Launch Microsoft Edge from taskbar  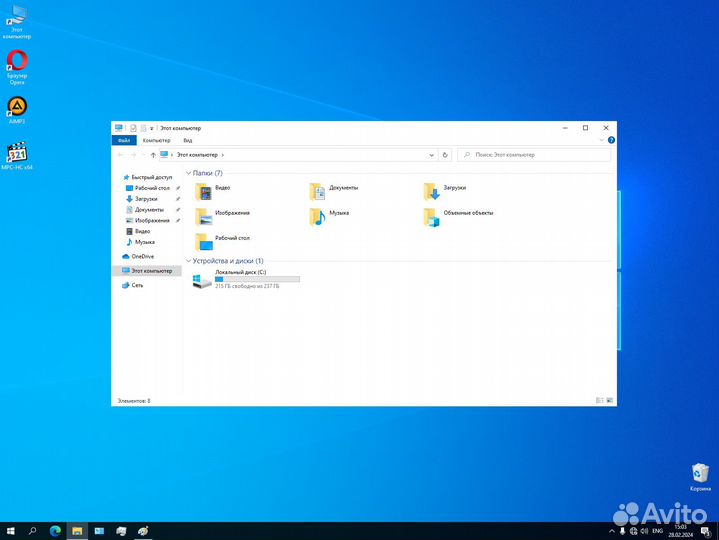click(x=55, y=531)
